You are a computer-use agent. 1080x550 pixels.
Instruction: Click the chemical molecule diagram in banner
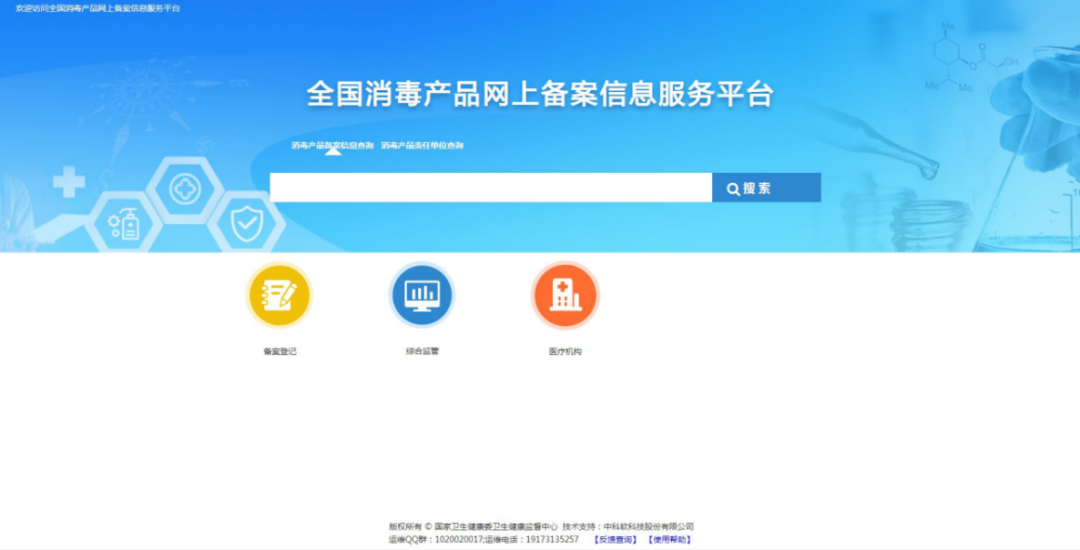pyautogui.click(x=970, y=60)
